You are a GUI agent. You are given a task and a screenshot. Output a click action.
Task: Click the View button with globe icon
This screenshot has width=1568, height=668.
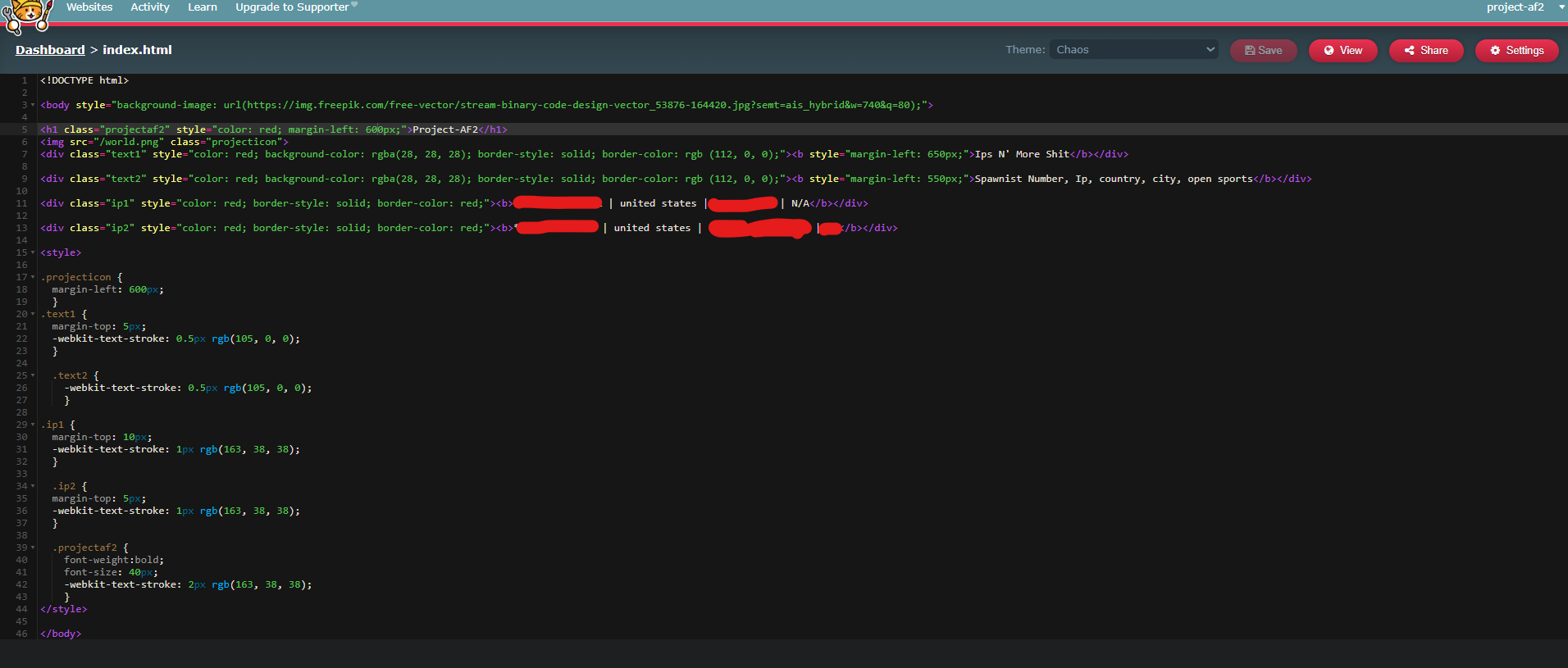1342,51
